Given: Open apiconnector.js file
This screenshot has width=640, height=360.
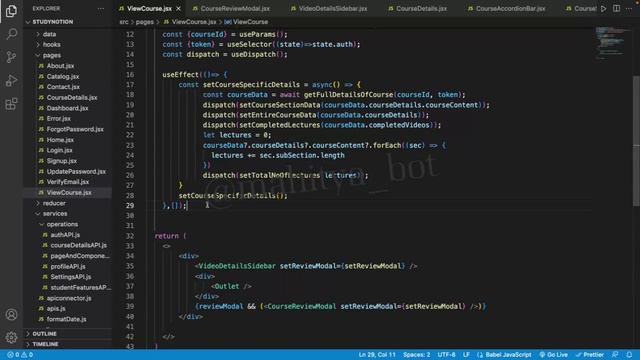Looking at the screenshot, I should [69, 298].
